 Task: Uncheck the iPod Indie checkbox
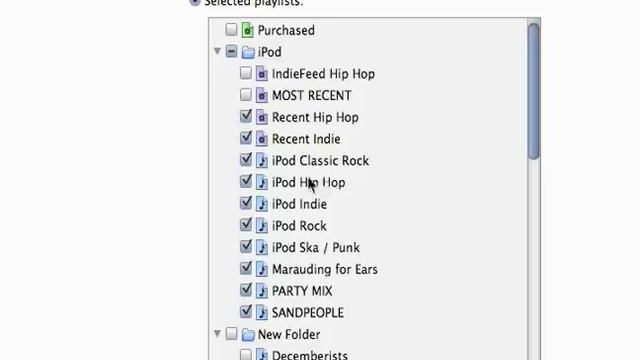click(x=246, y=203)
